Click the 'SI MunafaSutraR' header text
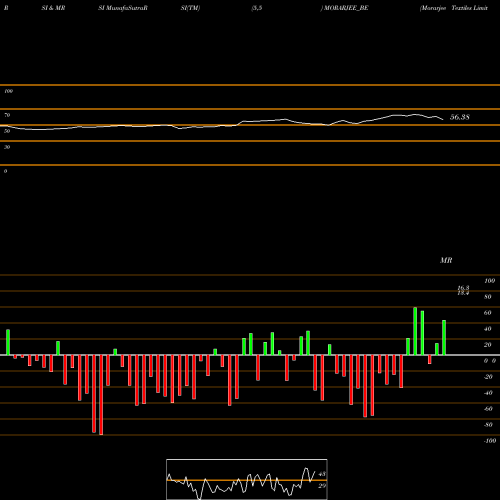The image size is (500, 500). (x=123, y=8)
